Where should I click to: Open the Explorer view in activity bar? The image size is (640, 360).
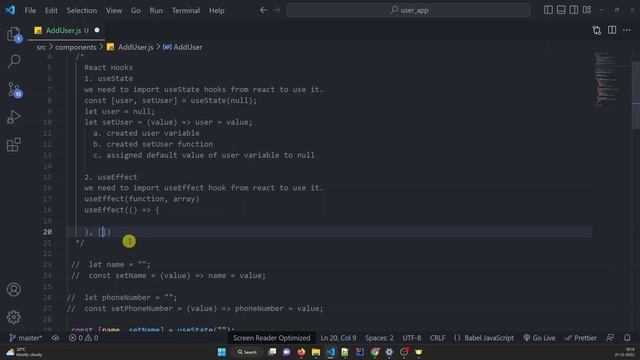click(14, 34)
